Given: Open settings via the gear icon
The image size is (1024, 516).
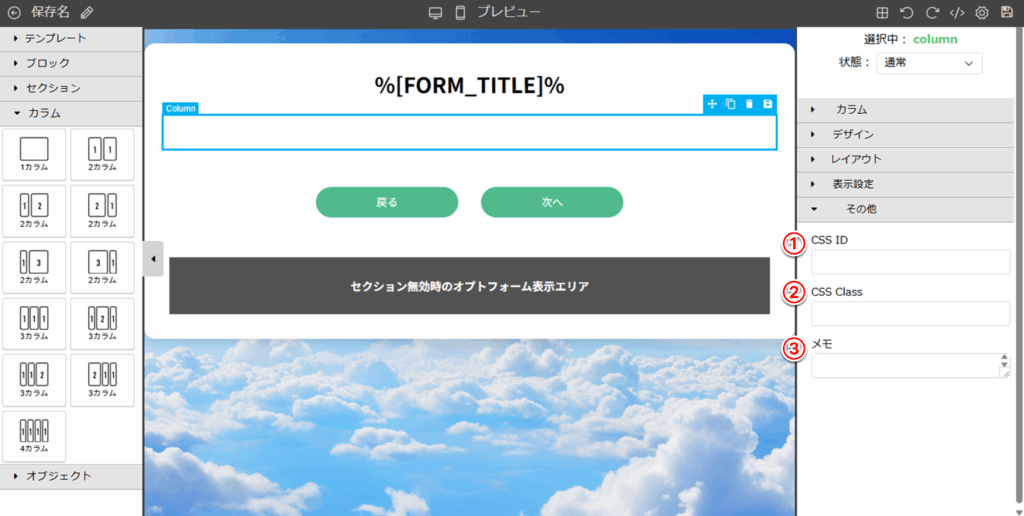Looking at the screenshot, I should [x=982, y=13].
